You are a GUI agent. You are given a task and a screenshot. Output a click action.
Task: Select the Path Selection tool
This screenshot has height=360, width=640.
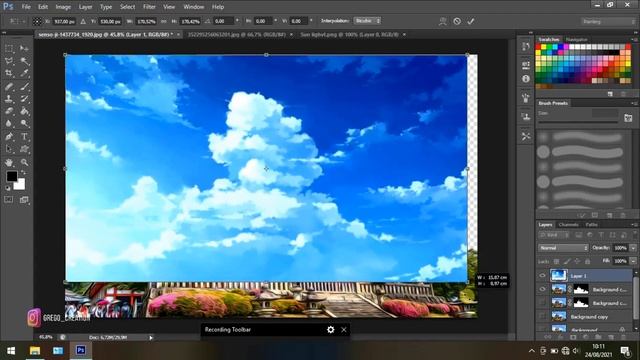tap(9, 149)
